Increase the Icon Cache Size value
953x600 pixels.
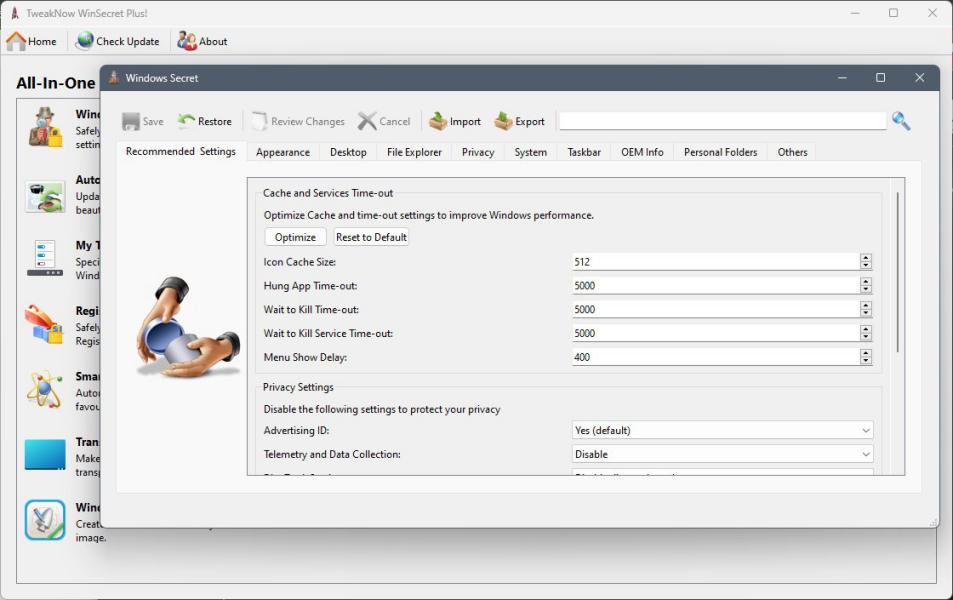coord(866,258)
